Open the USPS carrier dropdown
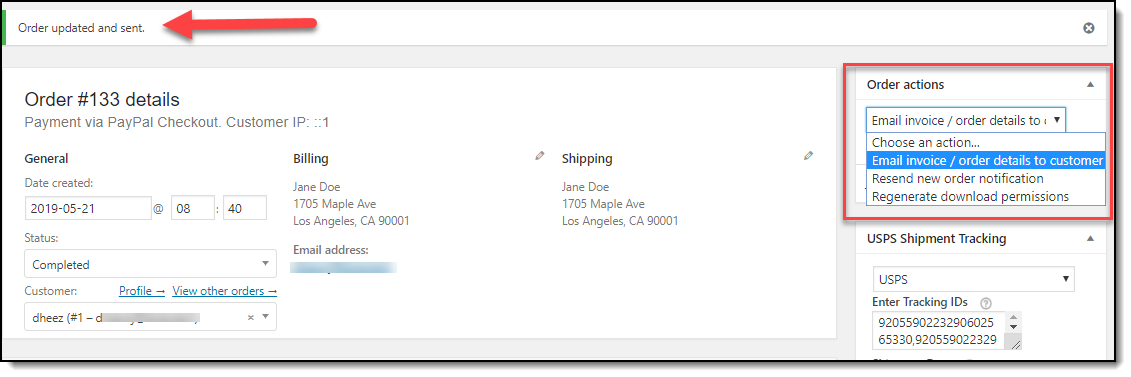 [973, 279]
